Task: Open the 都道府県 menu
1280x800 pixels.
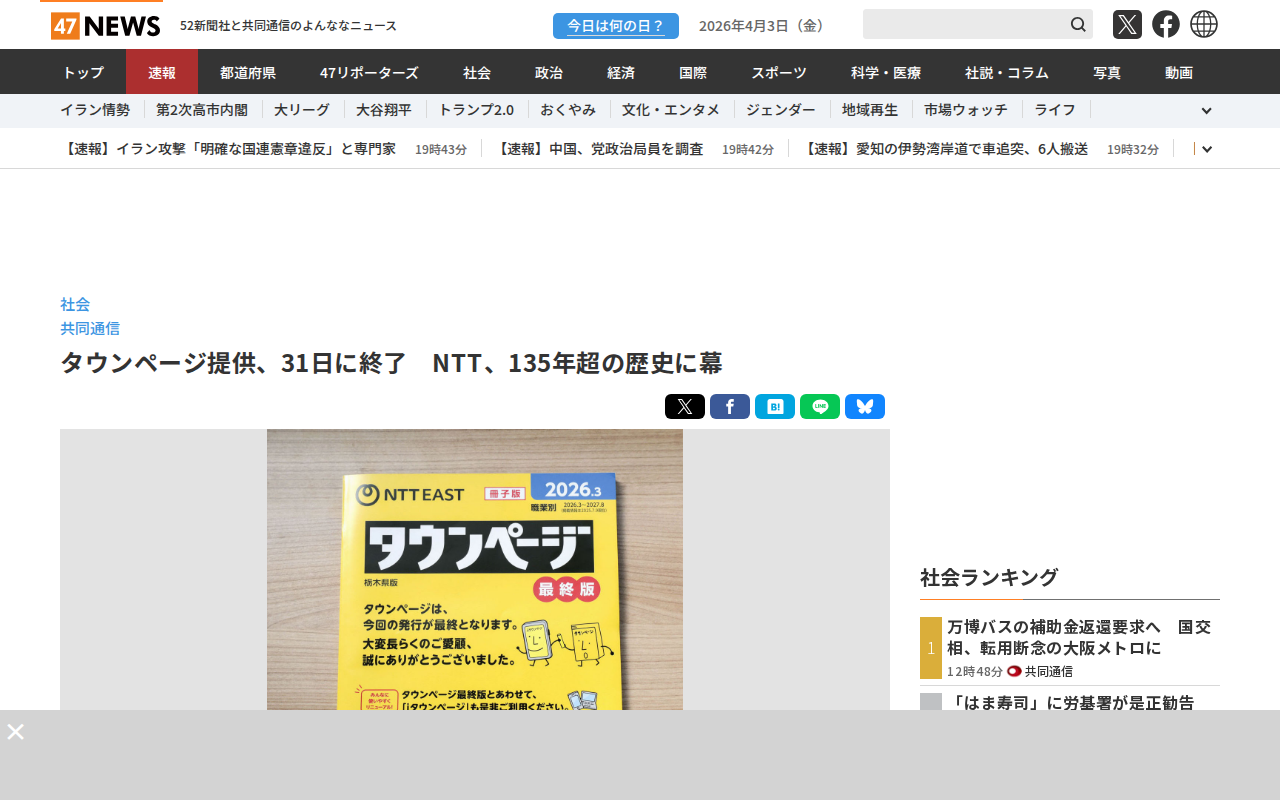Action: click(x=248, y=72)
